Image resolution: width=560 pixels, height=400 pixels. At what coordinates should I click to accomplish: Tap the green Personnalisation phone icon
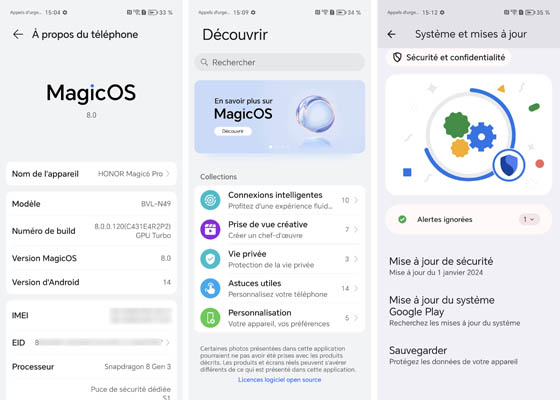tap(210, 318)
